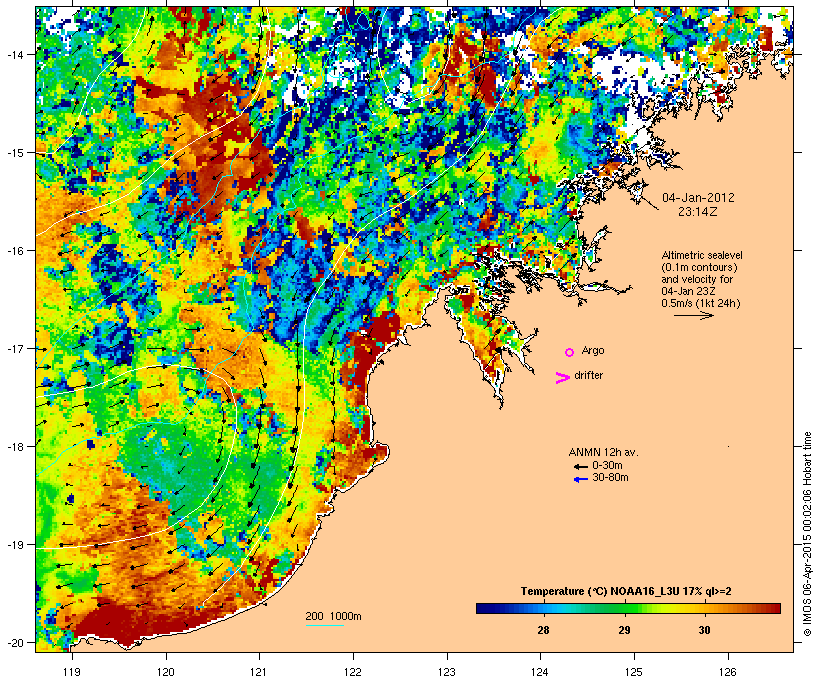Click the '30-80m' depth label
This screenshot has width=820, height=680.
[610, 478]
